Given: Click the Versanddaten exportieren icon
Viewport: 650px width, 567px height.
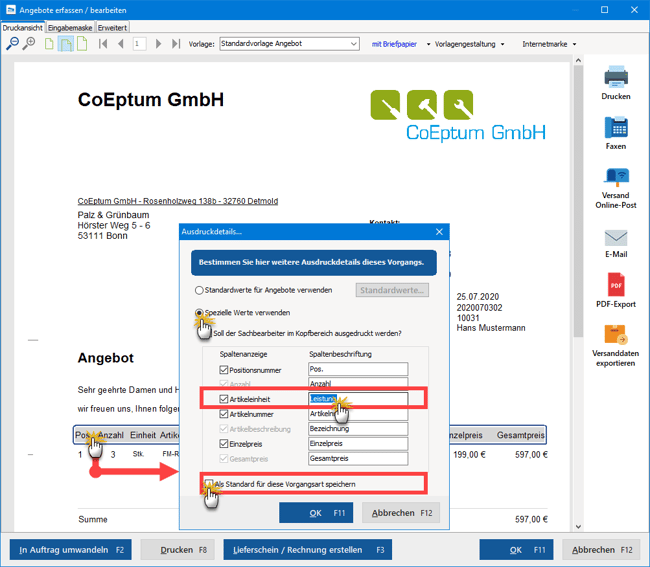Looking at the screenshot, I should click(615, 336).
